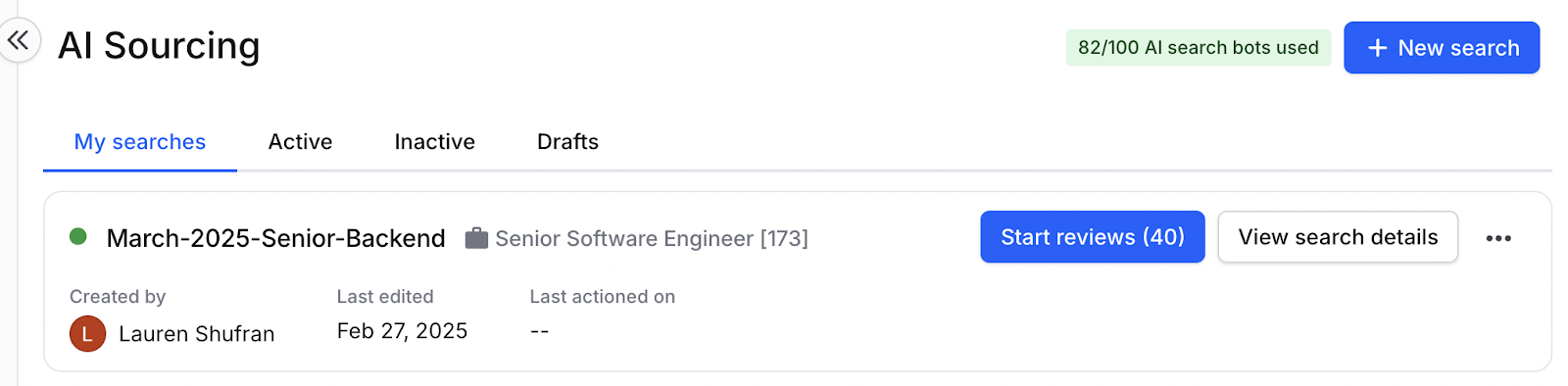Image resolution: width=1568 pixels, height=386 pixels.
Task: Click the green active status dot
Action: tap(78, 236)
